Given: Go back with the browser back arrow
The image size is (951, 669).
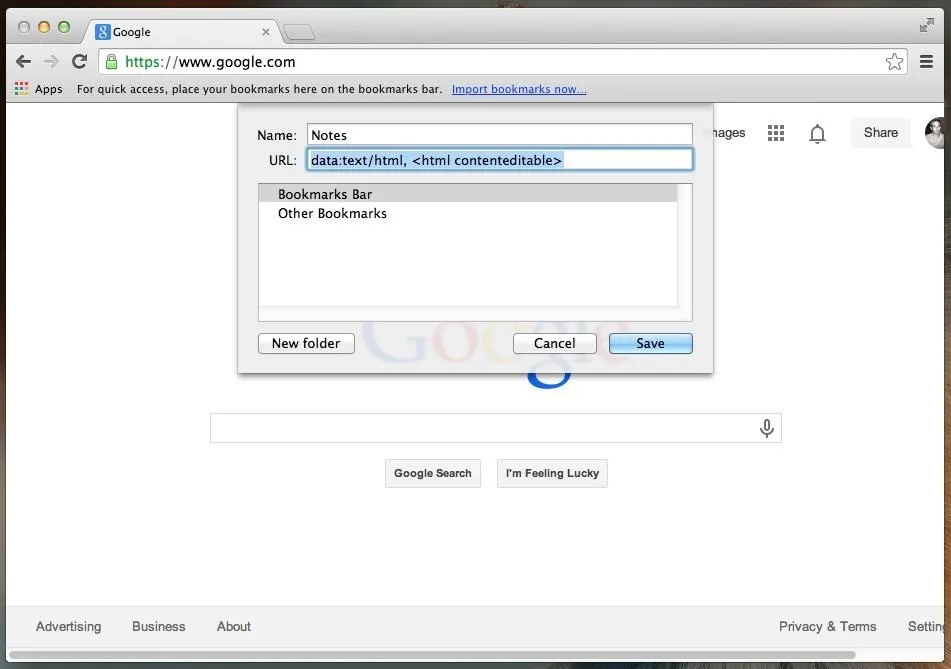Looking at the screenshot, I should point(24,61).
